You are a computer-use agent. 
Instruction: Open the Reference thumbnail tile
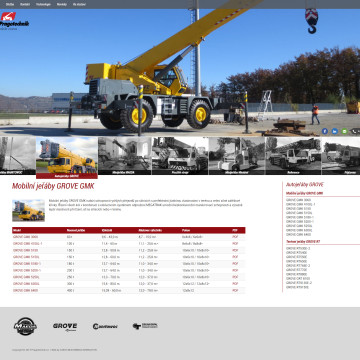coord(293,156)
